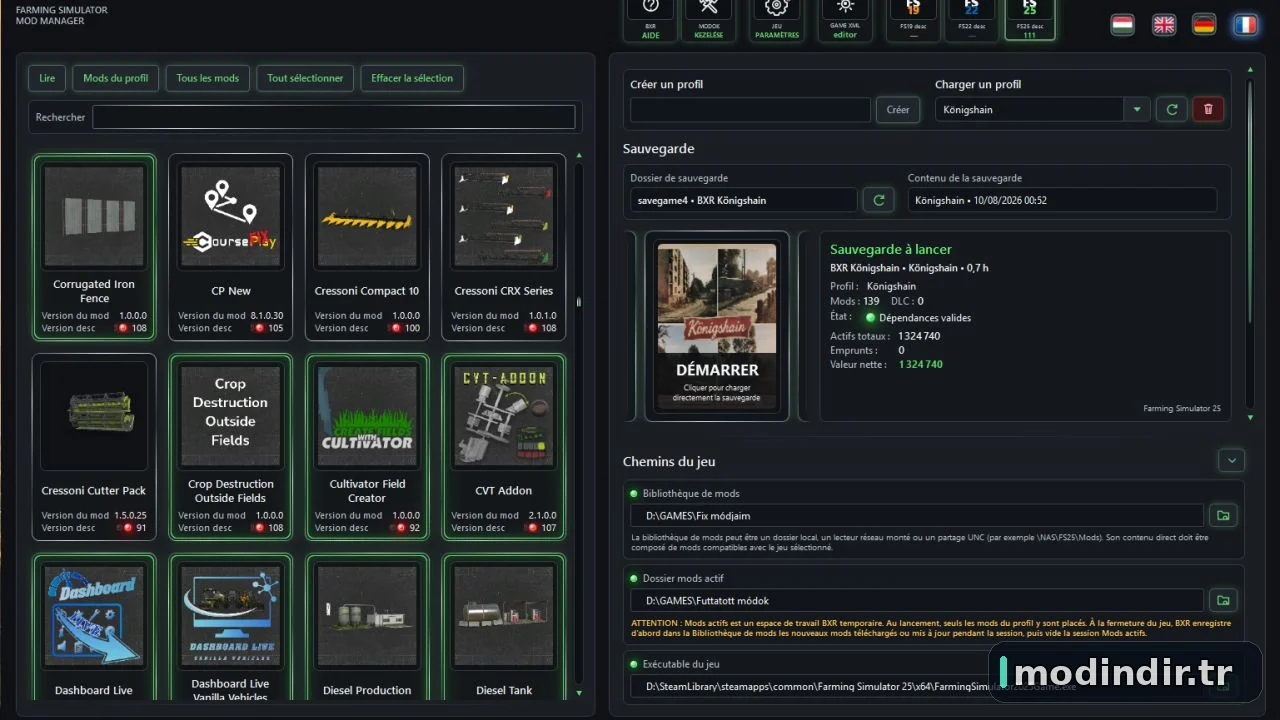Open the Jeu Paramètres gear button
Viewport: 1280px width, 720px height.
776,18
